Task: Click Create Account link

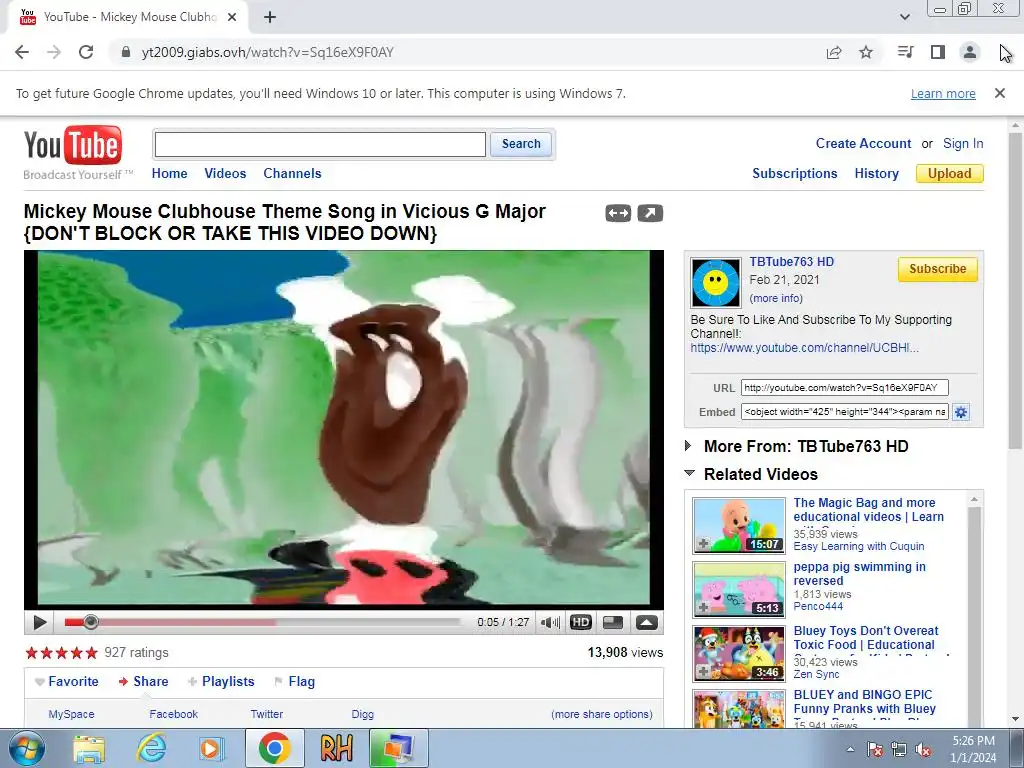Action: (863, 143)
